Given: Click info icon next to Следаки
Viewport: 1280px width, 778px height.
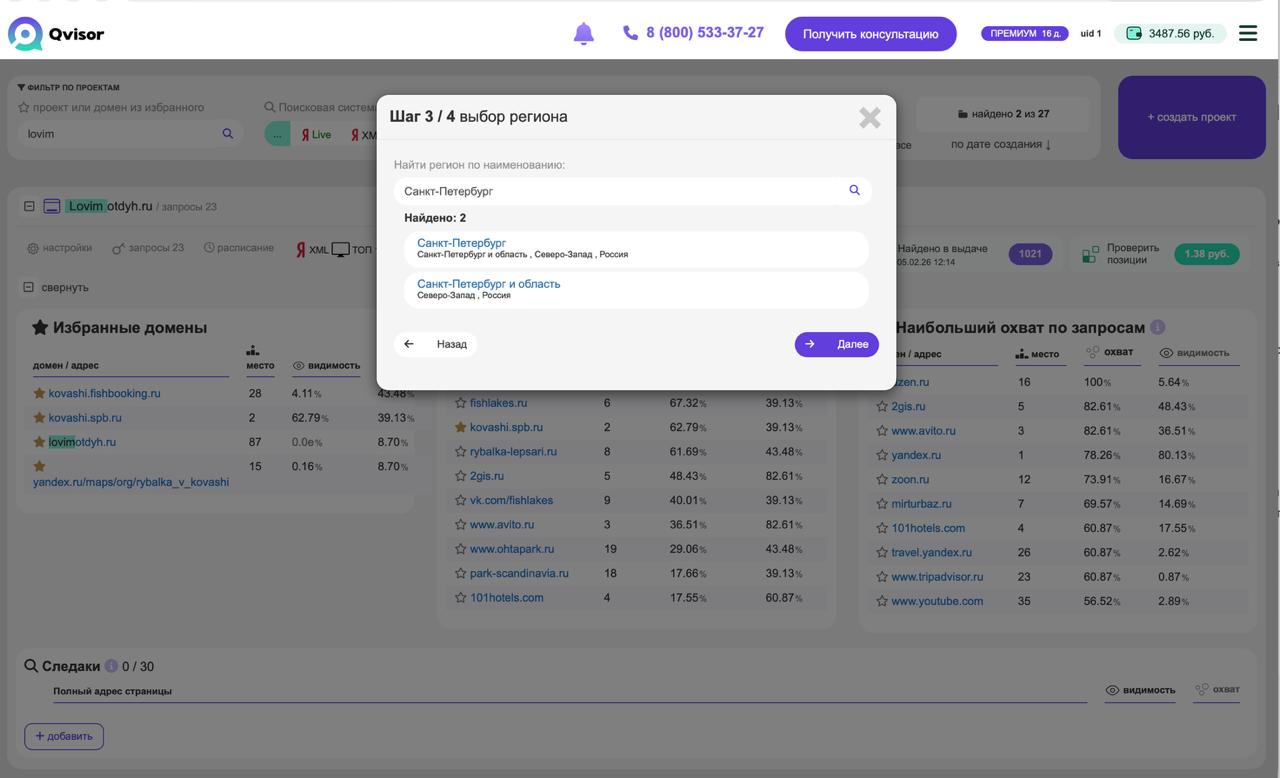Looking at the screenshot, I should [111, 666].
